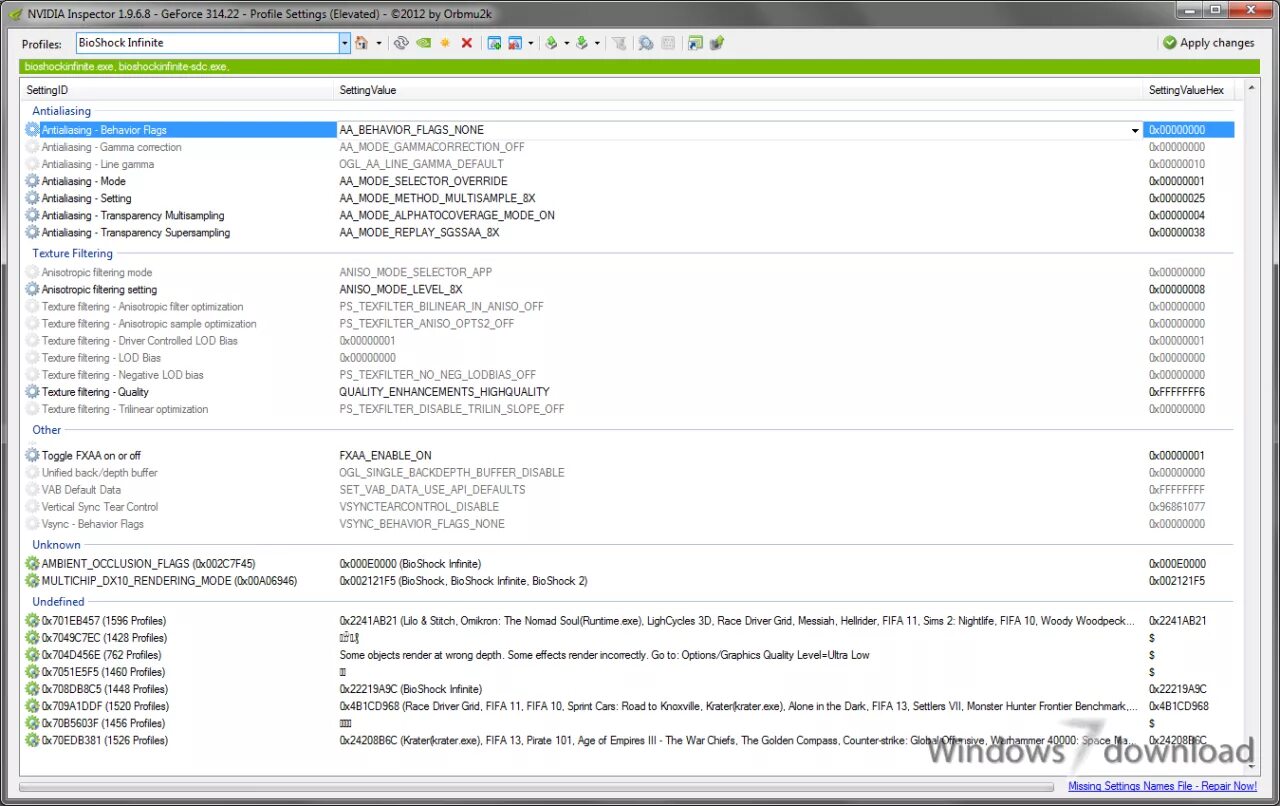Image resolution: width=1280 pixels, height=806 pixels.
Task: Click the Texture Filtering group header
Action: coord(72,253)
